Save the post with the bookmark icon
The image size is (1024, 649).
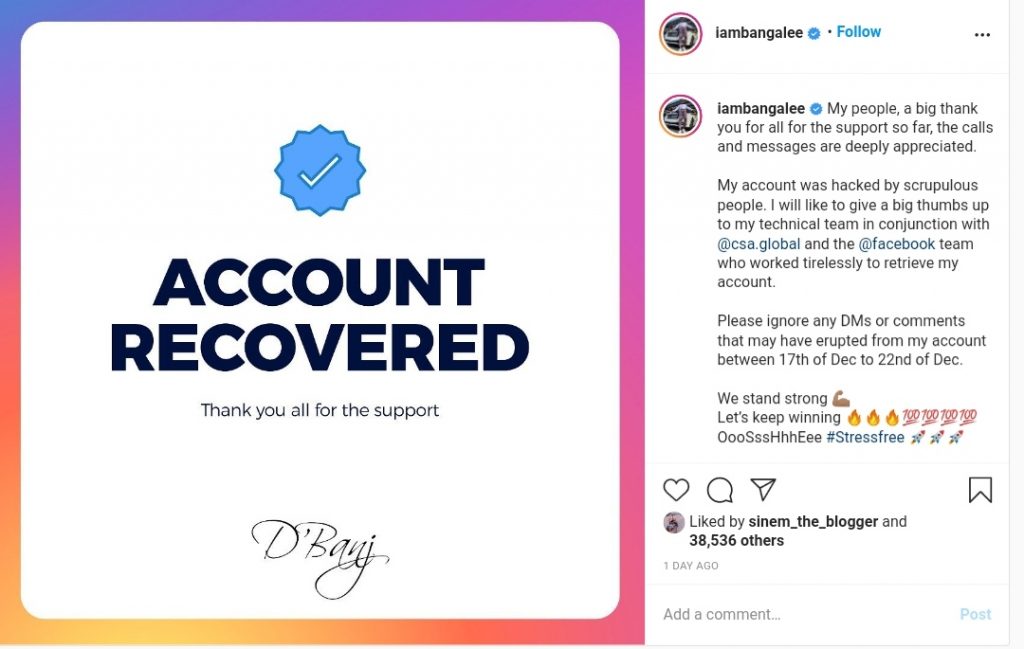click(980, 489)
